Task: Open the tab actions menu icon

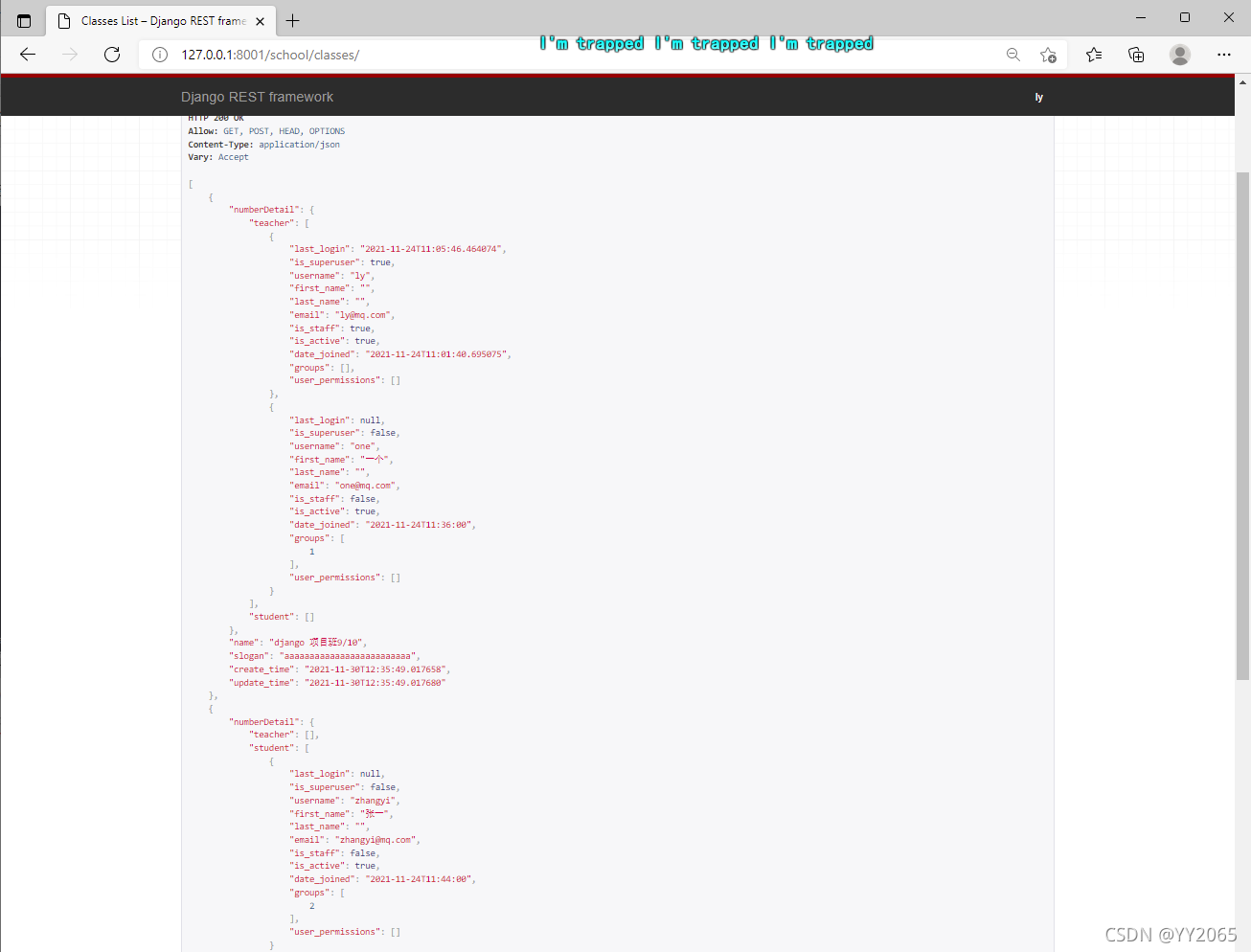Action: click(24, 20)
